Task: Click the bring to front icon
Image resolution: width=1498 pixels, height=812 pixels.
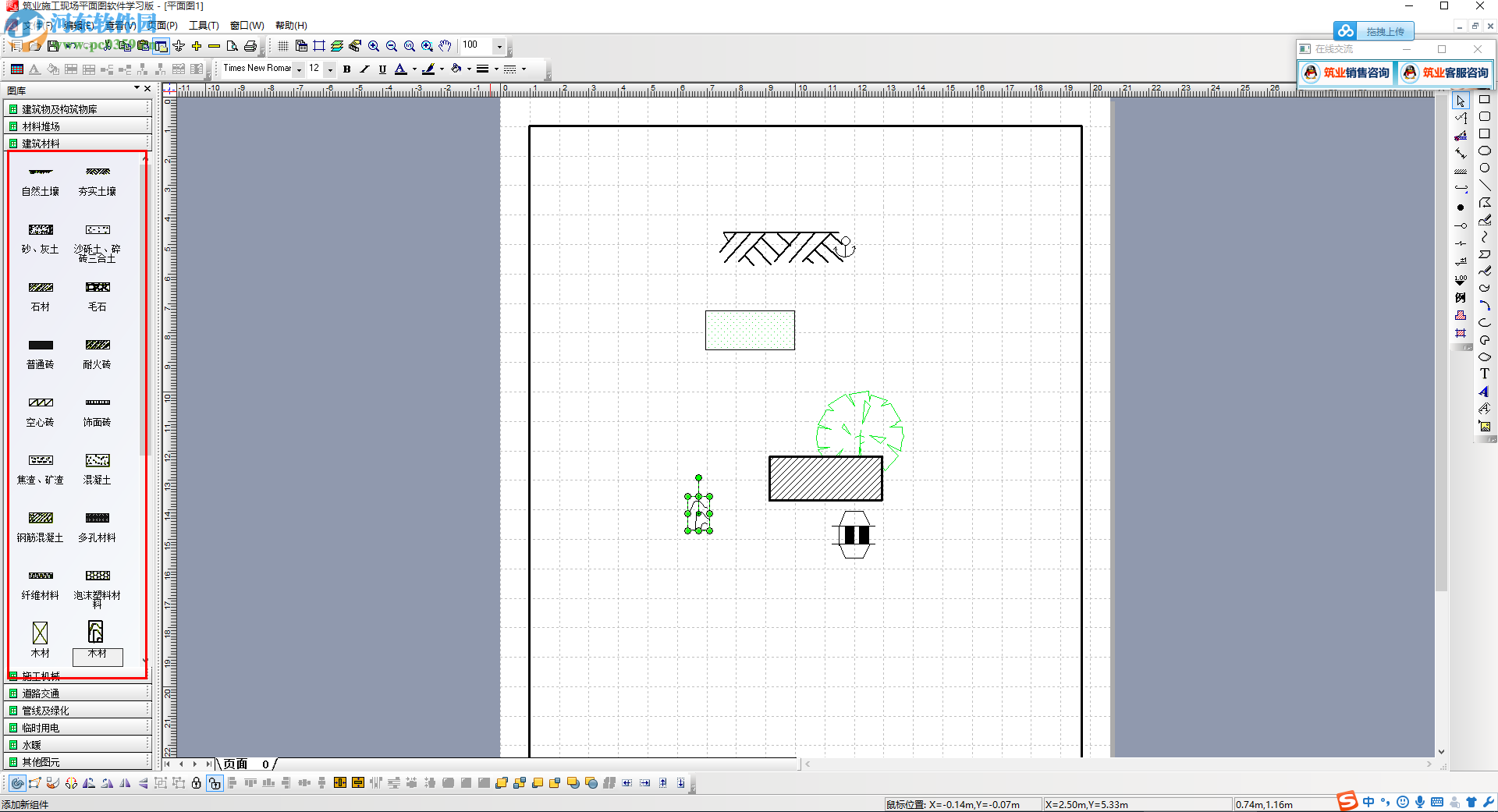Action: (502, 783)
